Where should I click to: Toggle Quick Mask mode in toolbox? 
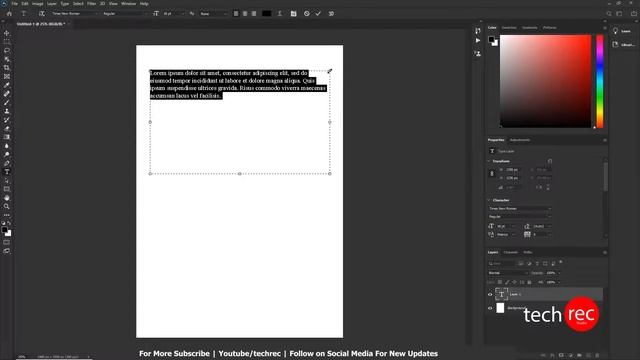(7, 242)
